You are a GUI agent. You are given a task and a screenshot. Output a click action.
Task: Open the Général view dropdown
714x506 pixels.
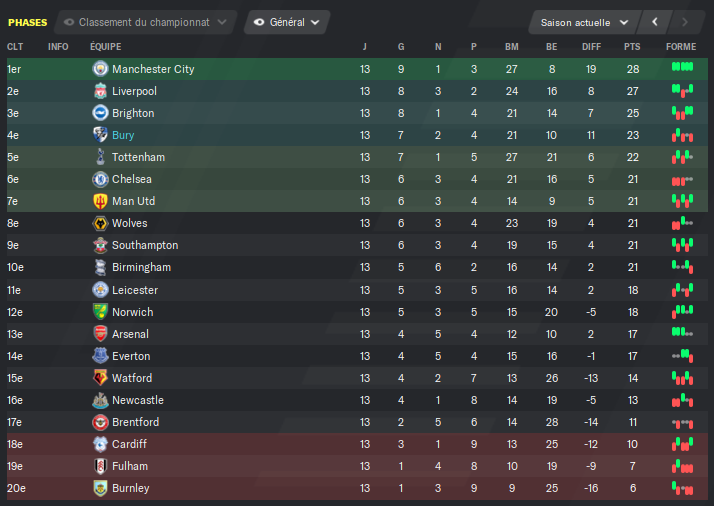(x=287, y=22)
